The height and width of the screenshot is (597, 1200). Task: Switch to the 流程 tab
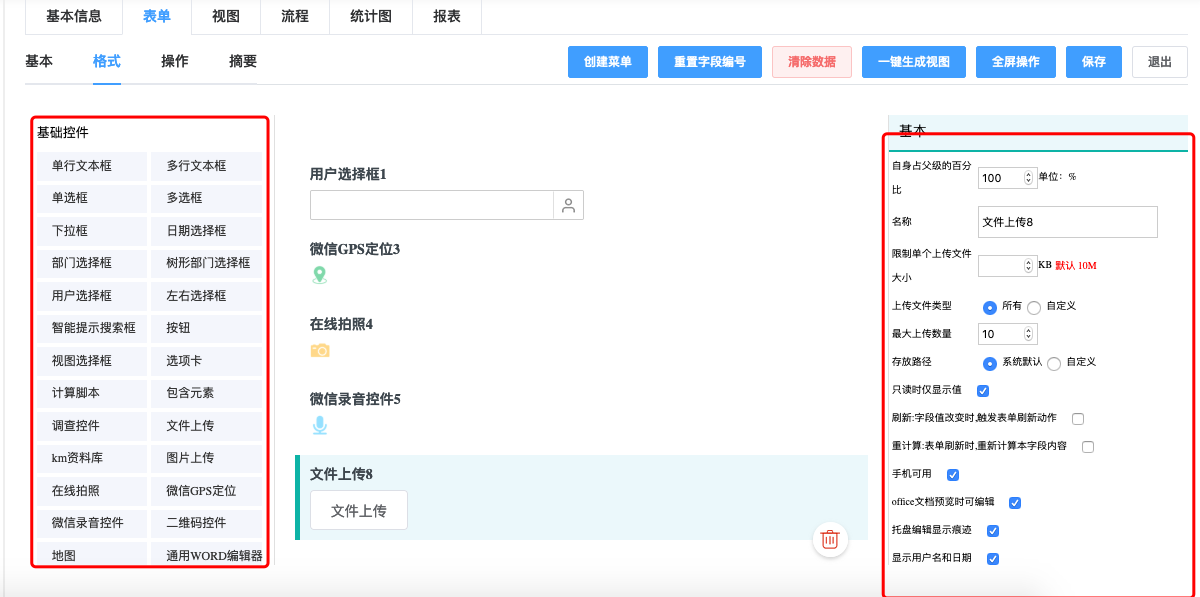pyautogui.click(x=294, y=17)
